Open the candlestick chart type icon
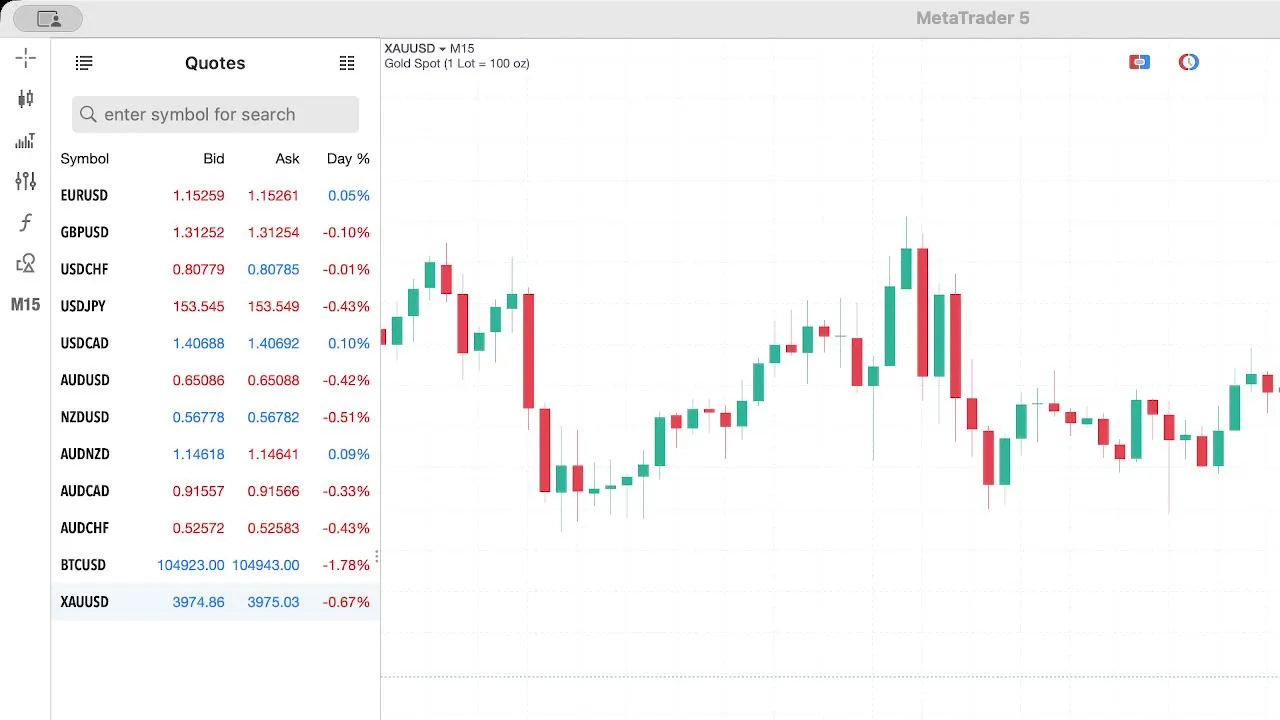Viewport: 1280px width, 720px height. (26, 98)
